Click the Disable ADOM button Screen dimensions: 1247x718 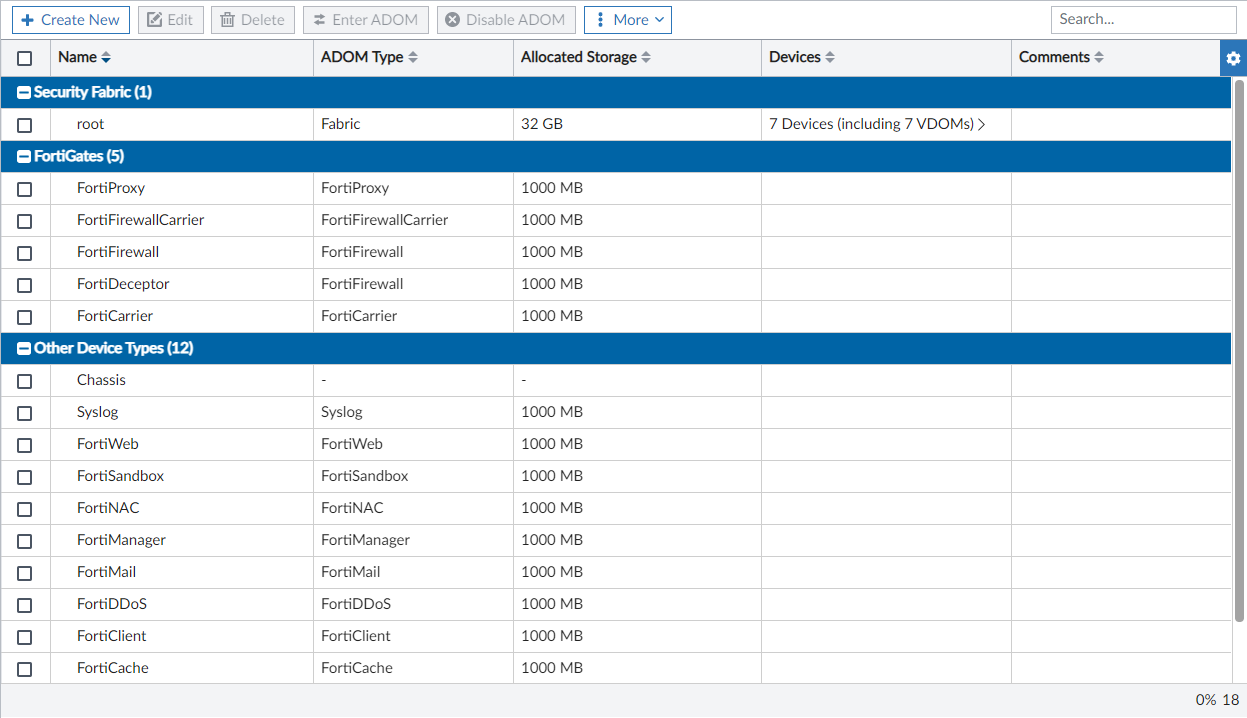click(x=506, y=20)
